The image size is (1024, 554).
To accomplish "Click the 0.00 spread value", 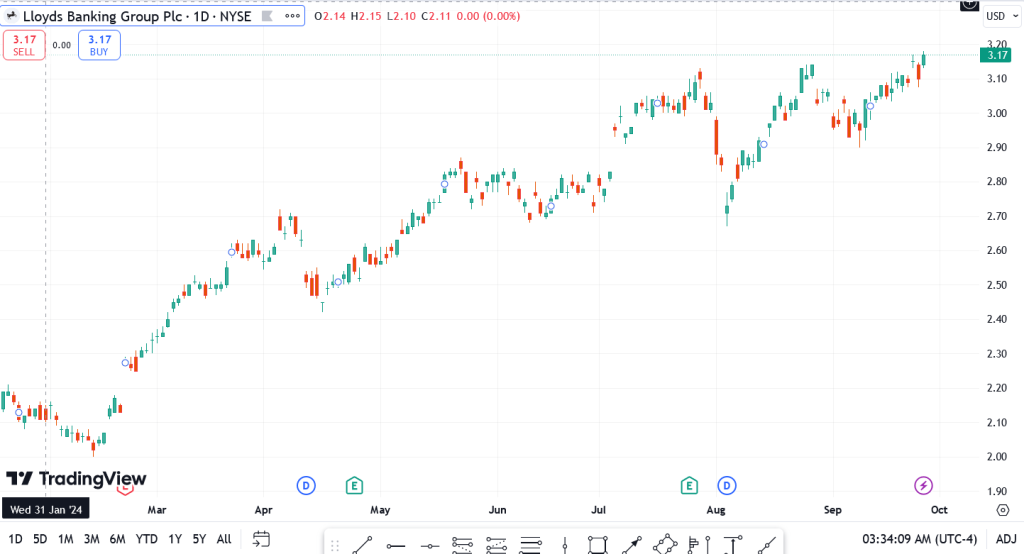I will (x=61, y=45).
